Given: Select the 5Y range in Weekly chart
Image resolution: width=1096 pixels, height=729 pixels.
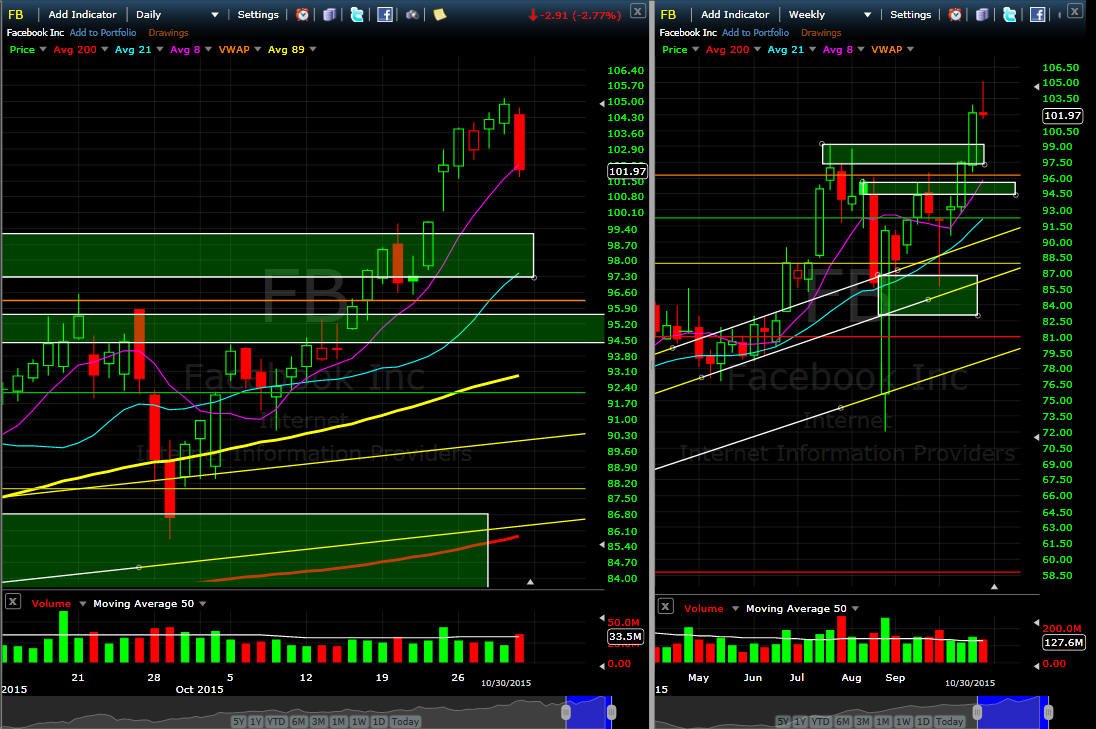Looking at the screenshot, I should click(783, 721).
